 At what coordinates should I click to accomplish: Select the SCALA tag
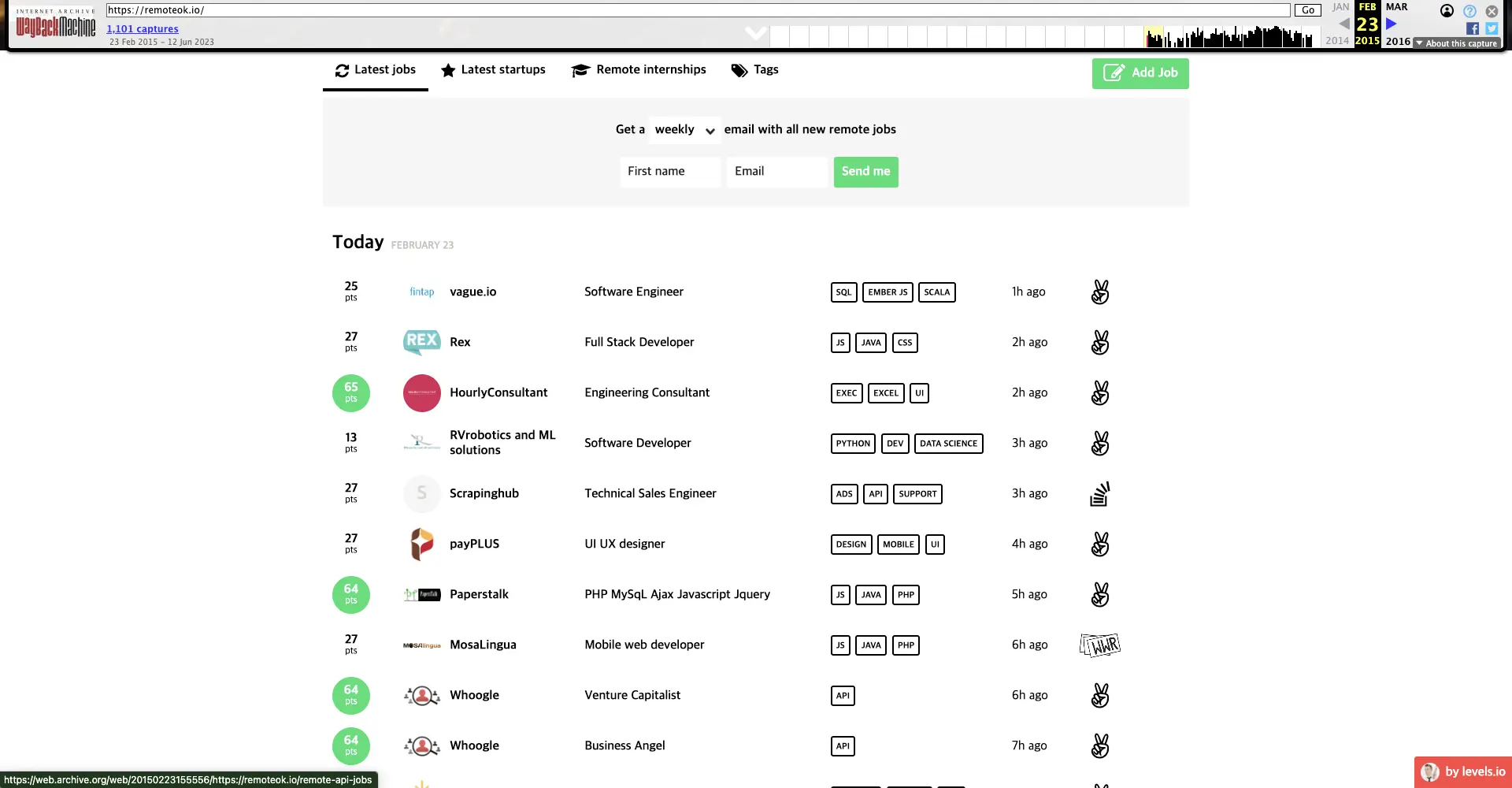click(937, 292)
